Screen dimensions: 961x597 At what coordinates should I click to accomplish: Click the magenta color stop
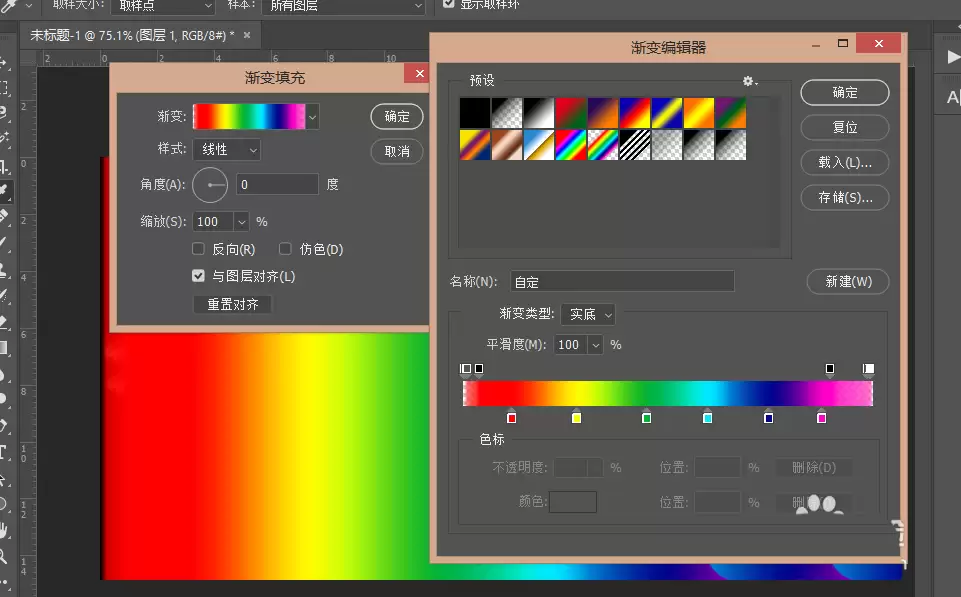pyautogui.click(x=821, y=417)
